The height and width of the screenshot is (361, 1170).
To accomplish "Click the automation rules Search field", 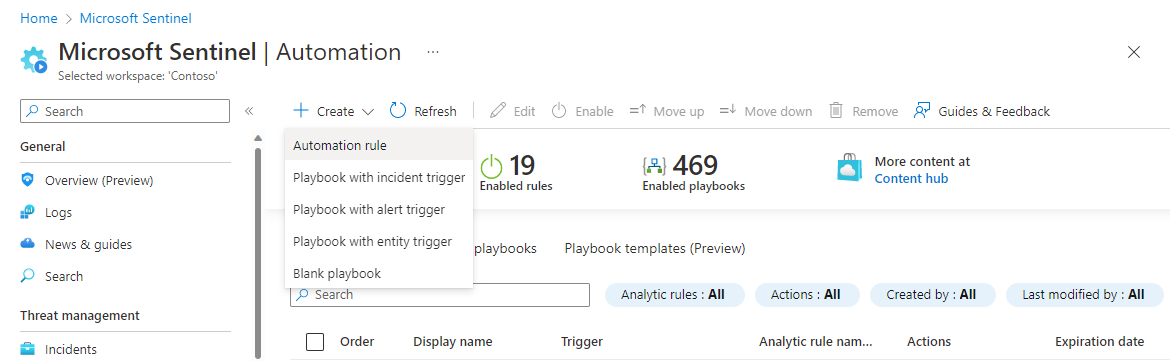I will (440, 295).
